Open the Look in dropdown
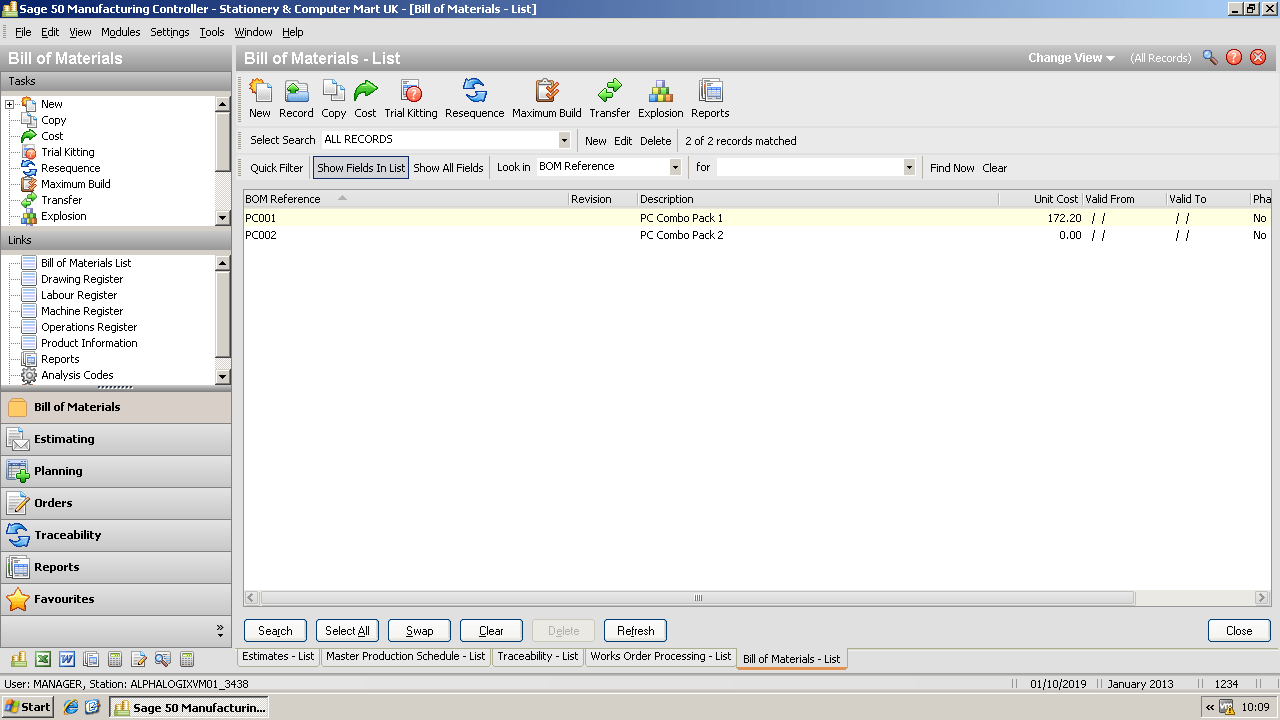Image resolution: width=1280 pixels, height=720 pixels. click(675, 167)
